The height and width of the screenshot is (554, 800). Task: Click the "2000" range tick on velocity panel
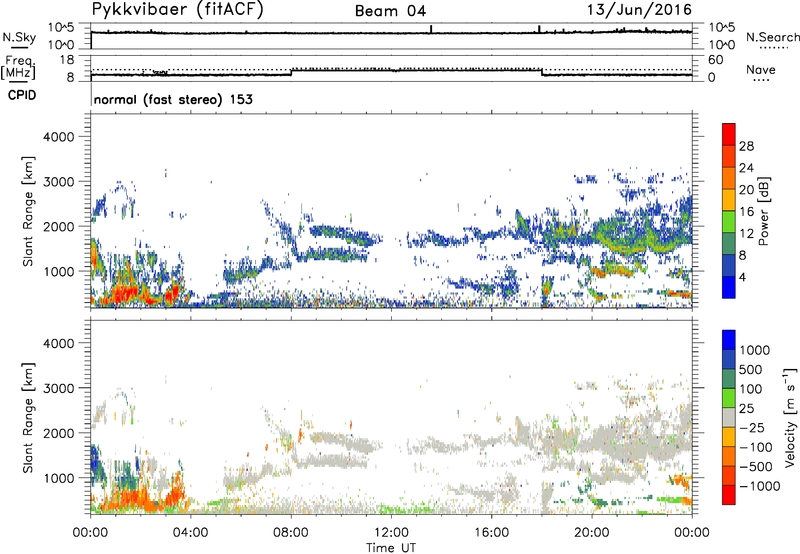pos(58,433)
